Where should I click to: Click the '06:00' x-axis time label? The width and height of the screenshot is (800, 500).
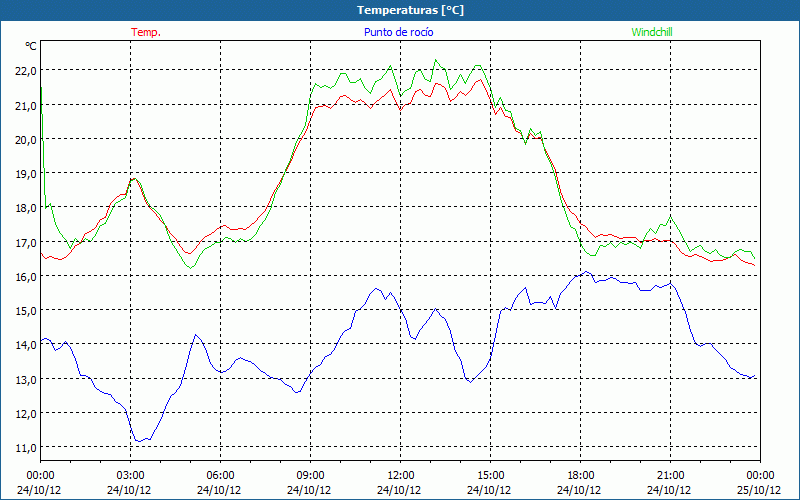click(x=220, y=476)
